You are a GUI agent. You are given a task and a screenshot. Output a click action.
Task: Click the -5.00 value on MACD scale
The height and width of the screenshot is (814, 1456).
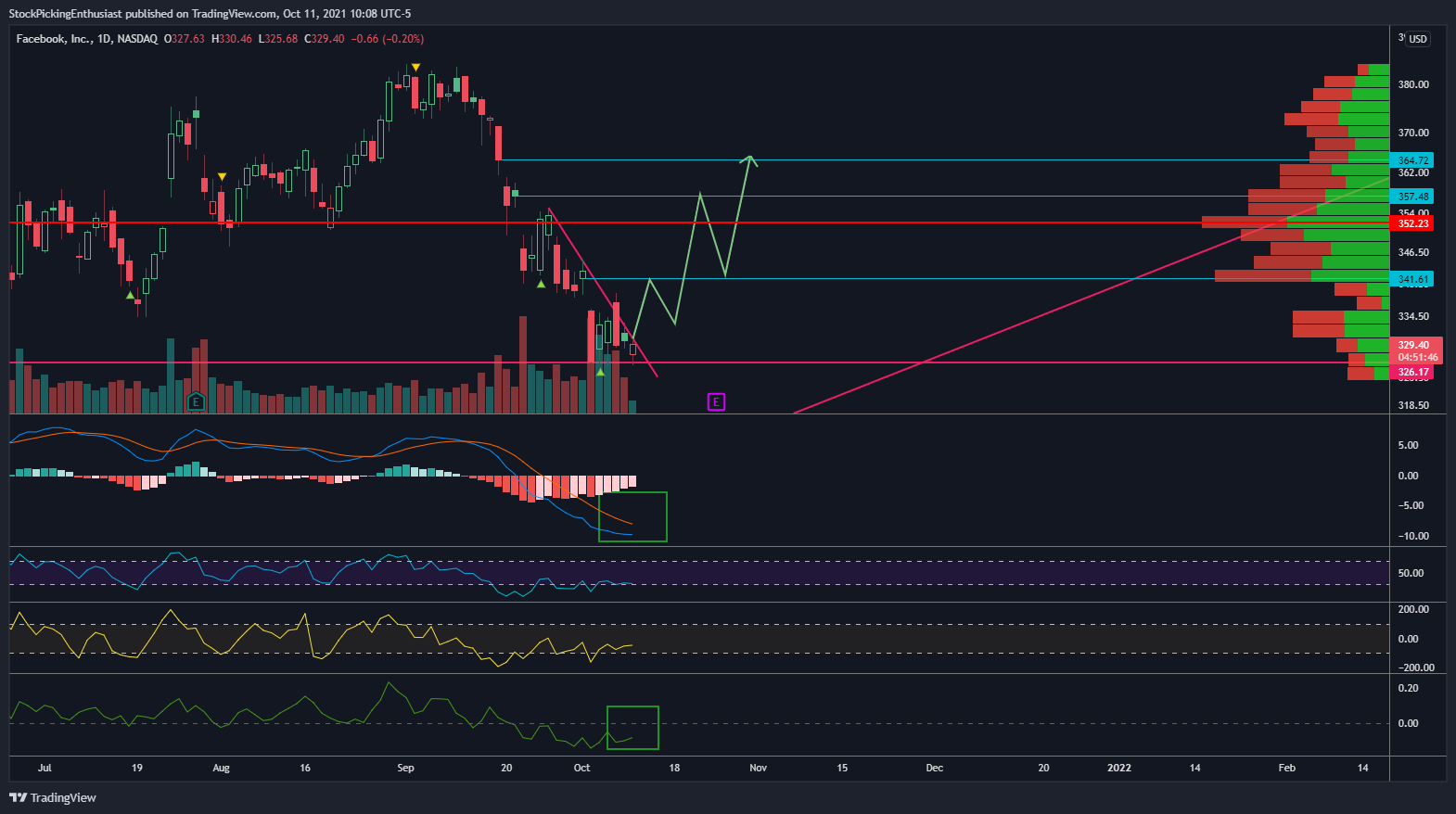pos(1411,505)
